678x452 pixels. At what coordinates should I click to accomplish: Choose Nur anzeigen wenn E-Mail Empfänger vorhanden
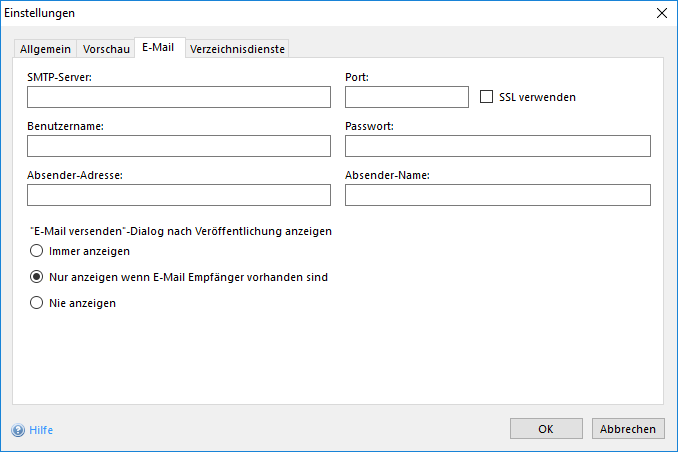37,277
